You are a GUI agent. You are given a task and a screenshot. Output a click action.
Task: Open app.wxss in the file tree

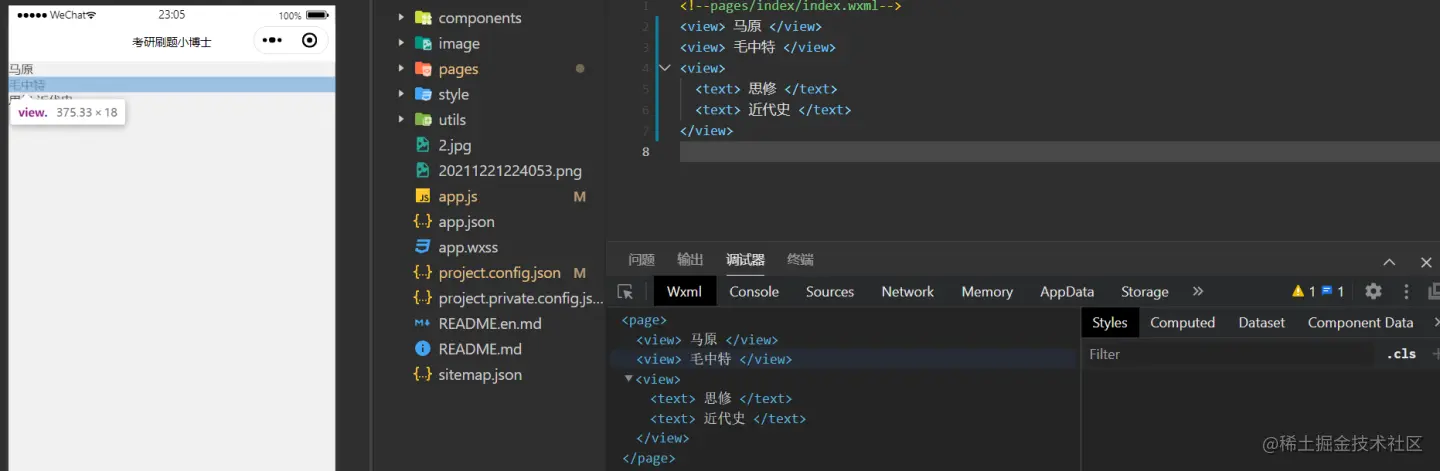point(468,247)
